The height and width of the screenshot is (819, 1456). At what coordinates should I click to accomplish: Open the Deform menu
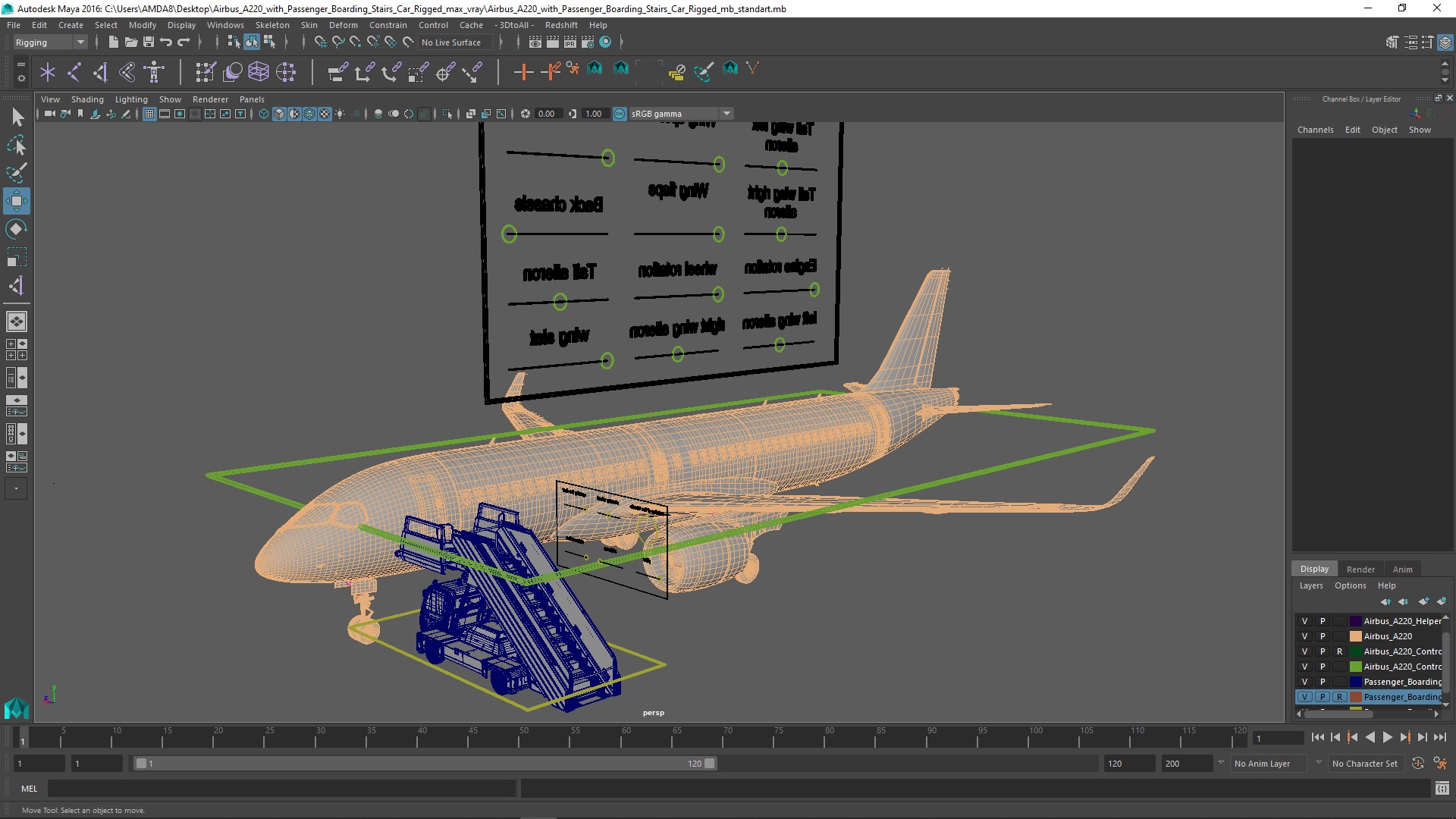(x=343, y=25)
